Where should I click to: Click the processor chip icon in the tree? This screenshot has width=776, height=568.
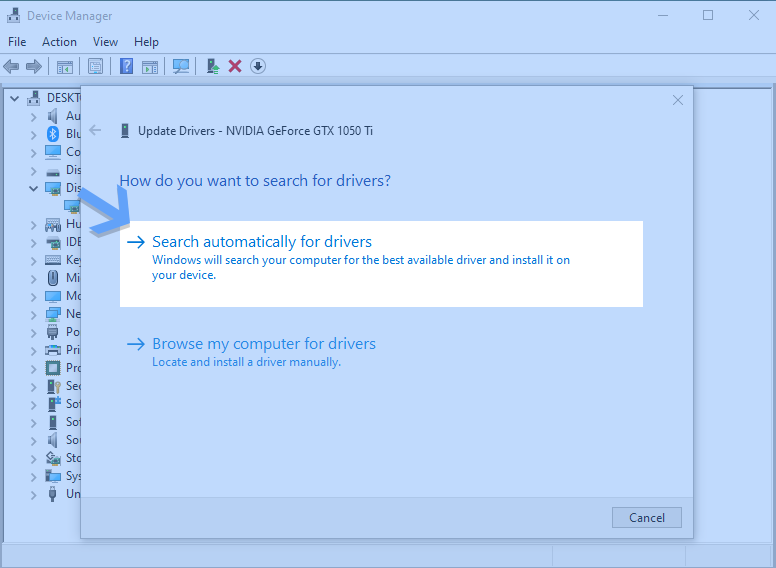pyautogui.click(x=53, y=368)
